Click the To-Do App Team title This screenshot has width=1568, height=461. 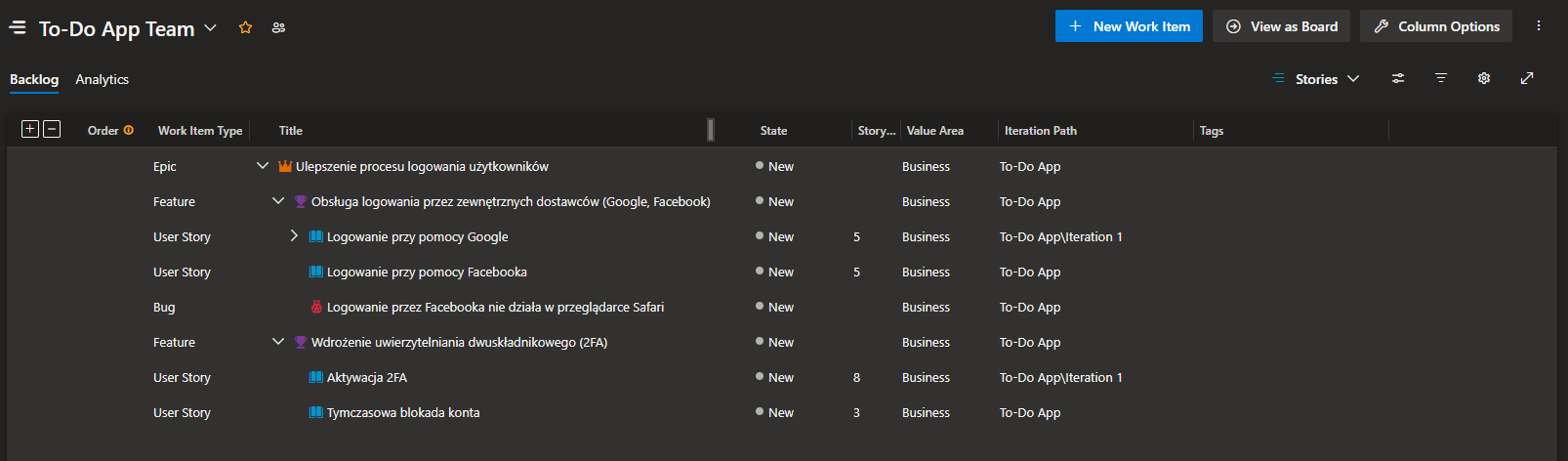[x=116, y=28]
